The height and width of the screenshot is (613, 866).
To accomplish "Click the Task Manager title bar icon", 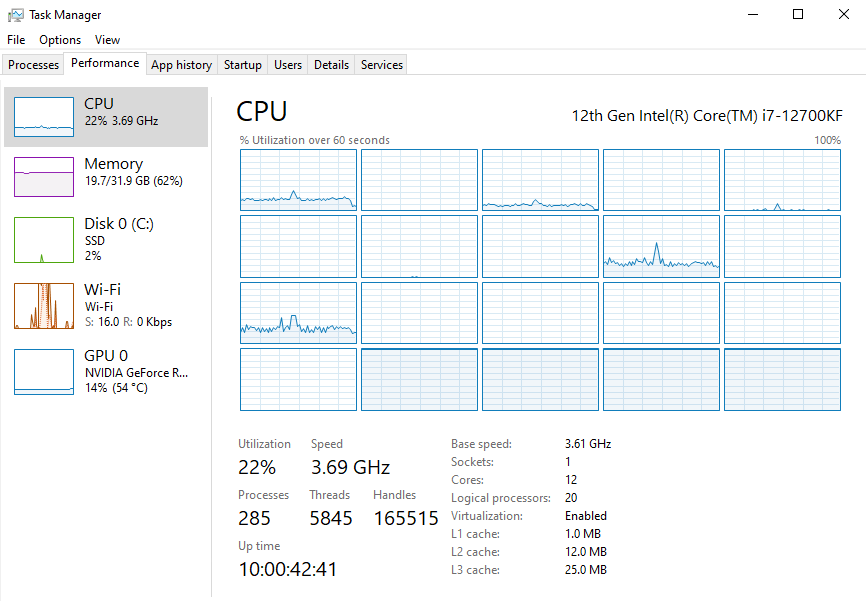I will coord(16,15).
